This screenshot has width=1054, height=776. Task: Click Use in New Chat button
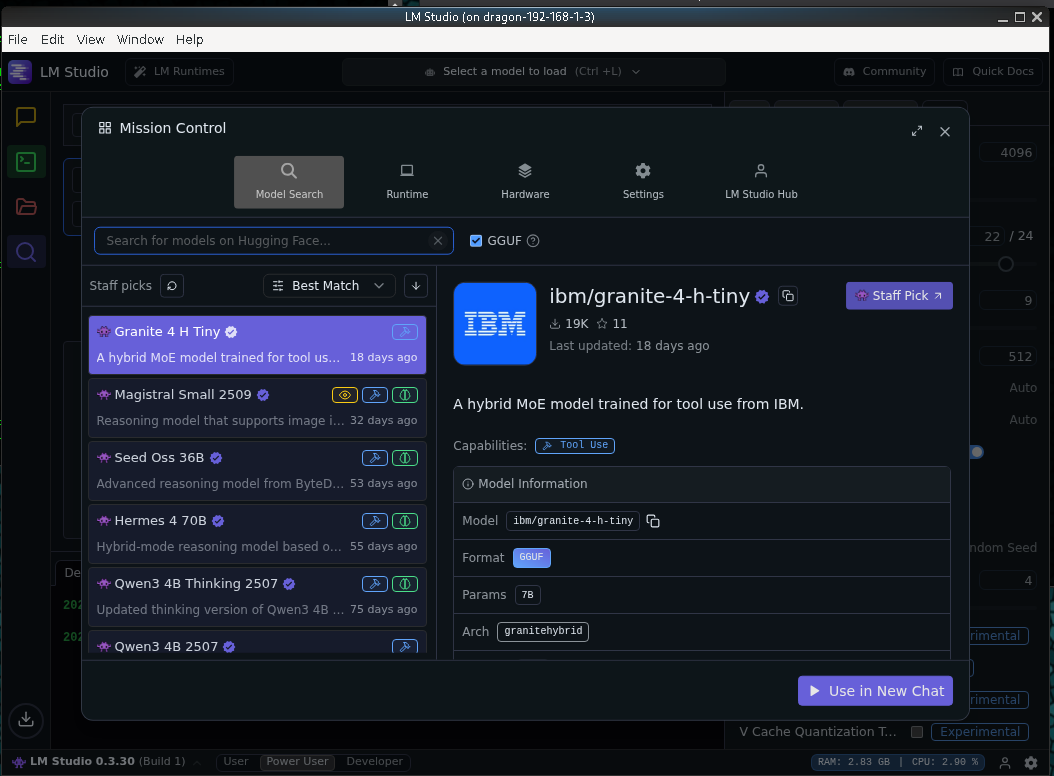click(875, 691)
